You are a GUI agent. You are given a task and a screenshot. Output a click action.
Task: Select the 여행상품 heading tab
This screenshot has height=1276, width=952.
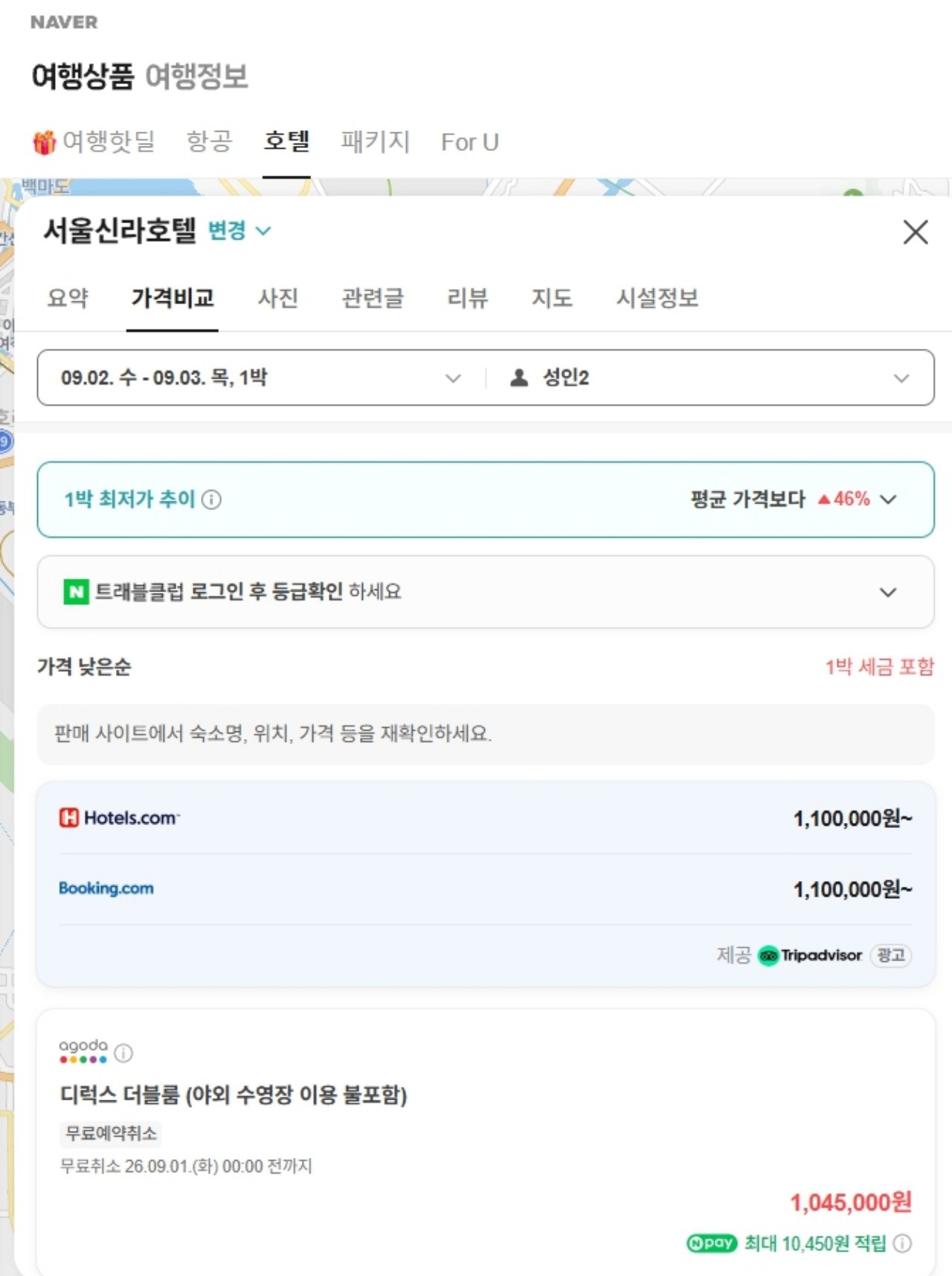click(x=83, y=76)
